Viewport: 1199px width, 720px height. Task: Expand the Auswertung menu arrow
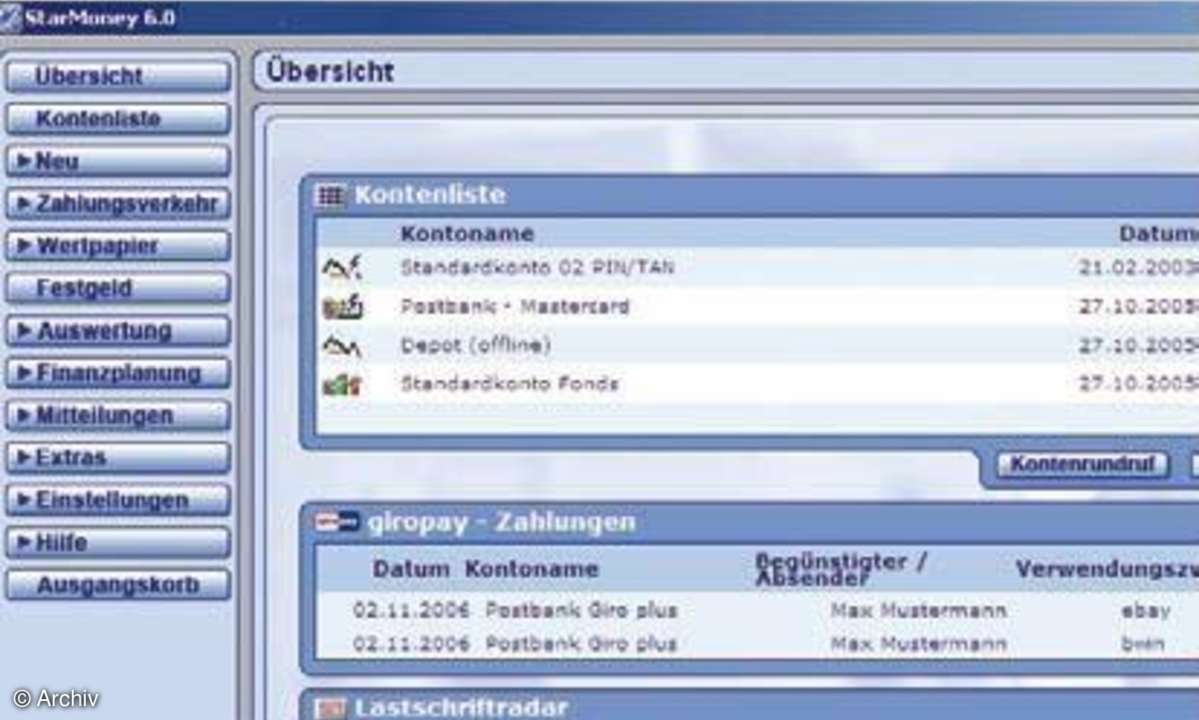[24, 330]
